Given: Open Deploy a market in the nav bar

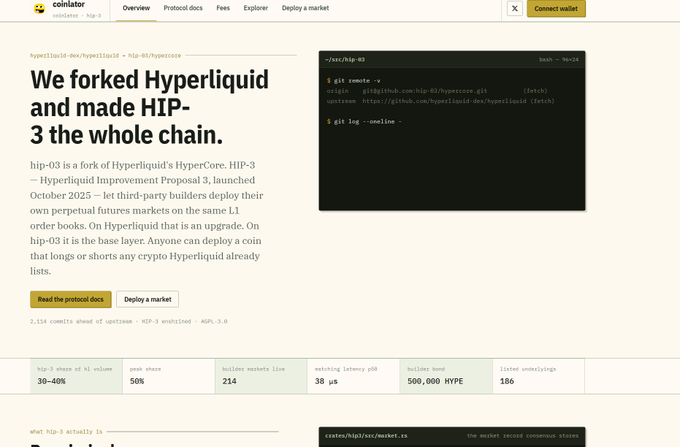Looking at the screenshot, I should (x=305, y=8).
